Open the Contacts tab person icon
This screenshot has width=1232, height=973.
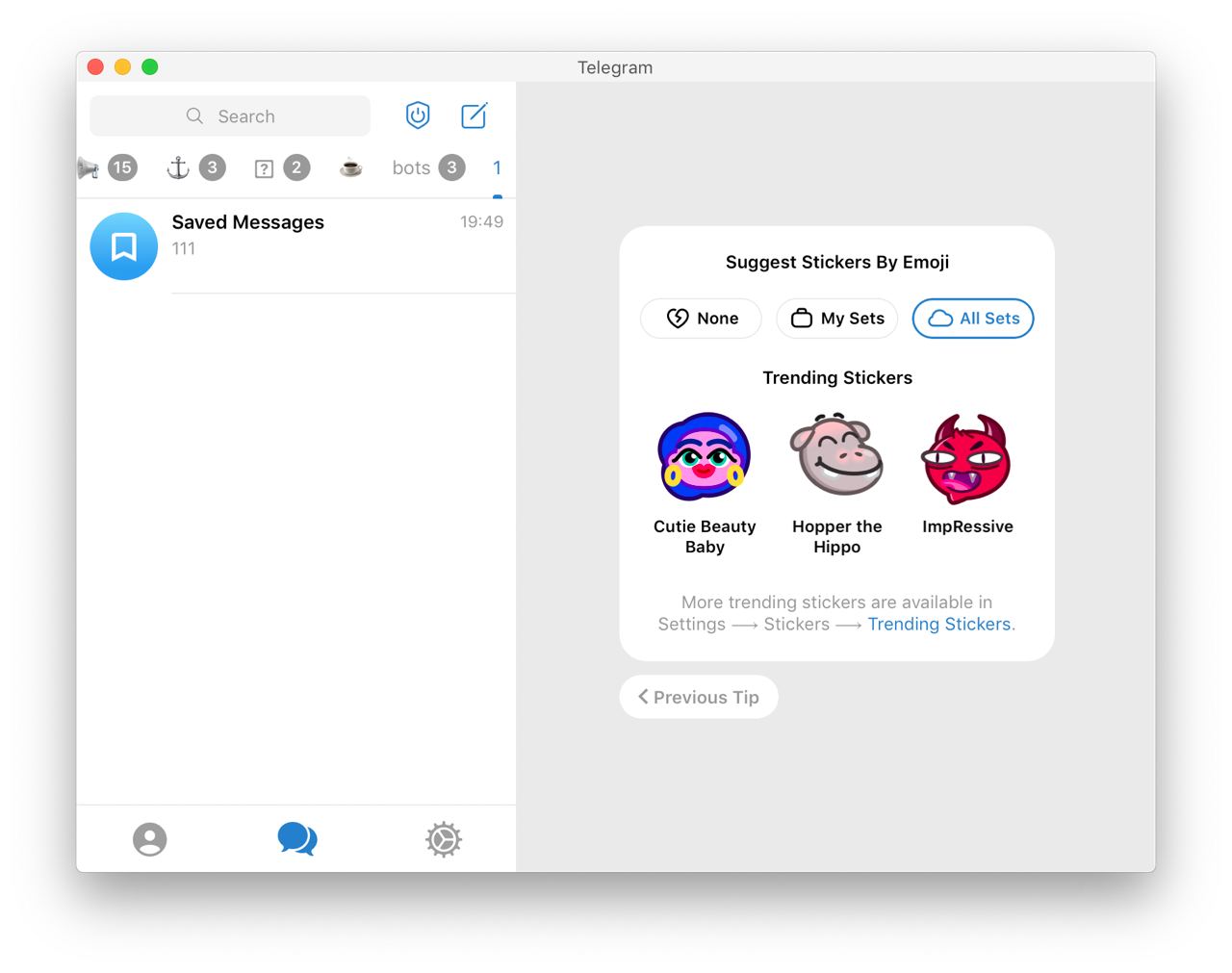click(150, 839)
